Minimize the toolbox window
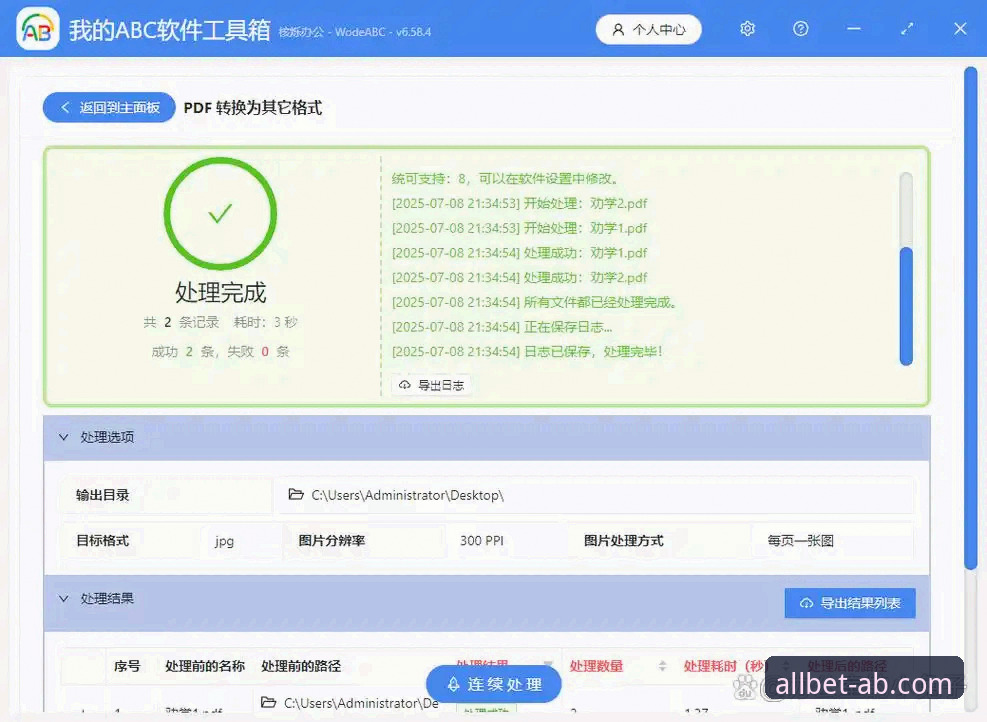Image resolution: width=987 pixels, height=722 pixels. (854, 29)
